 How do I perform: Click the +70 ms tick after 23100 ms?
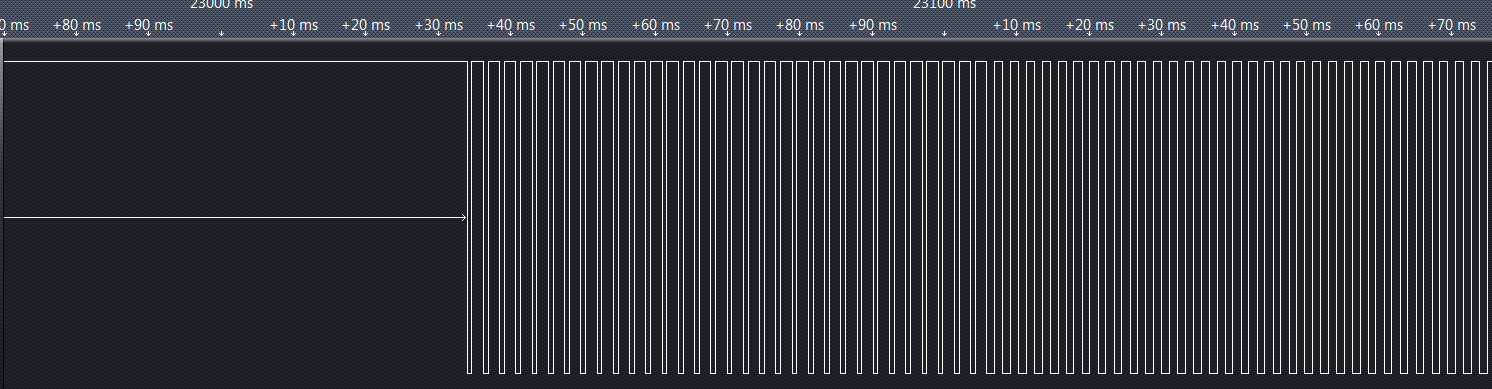[1451, 25]
